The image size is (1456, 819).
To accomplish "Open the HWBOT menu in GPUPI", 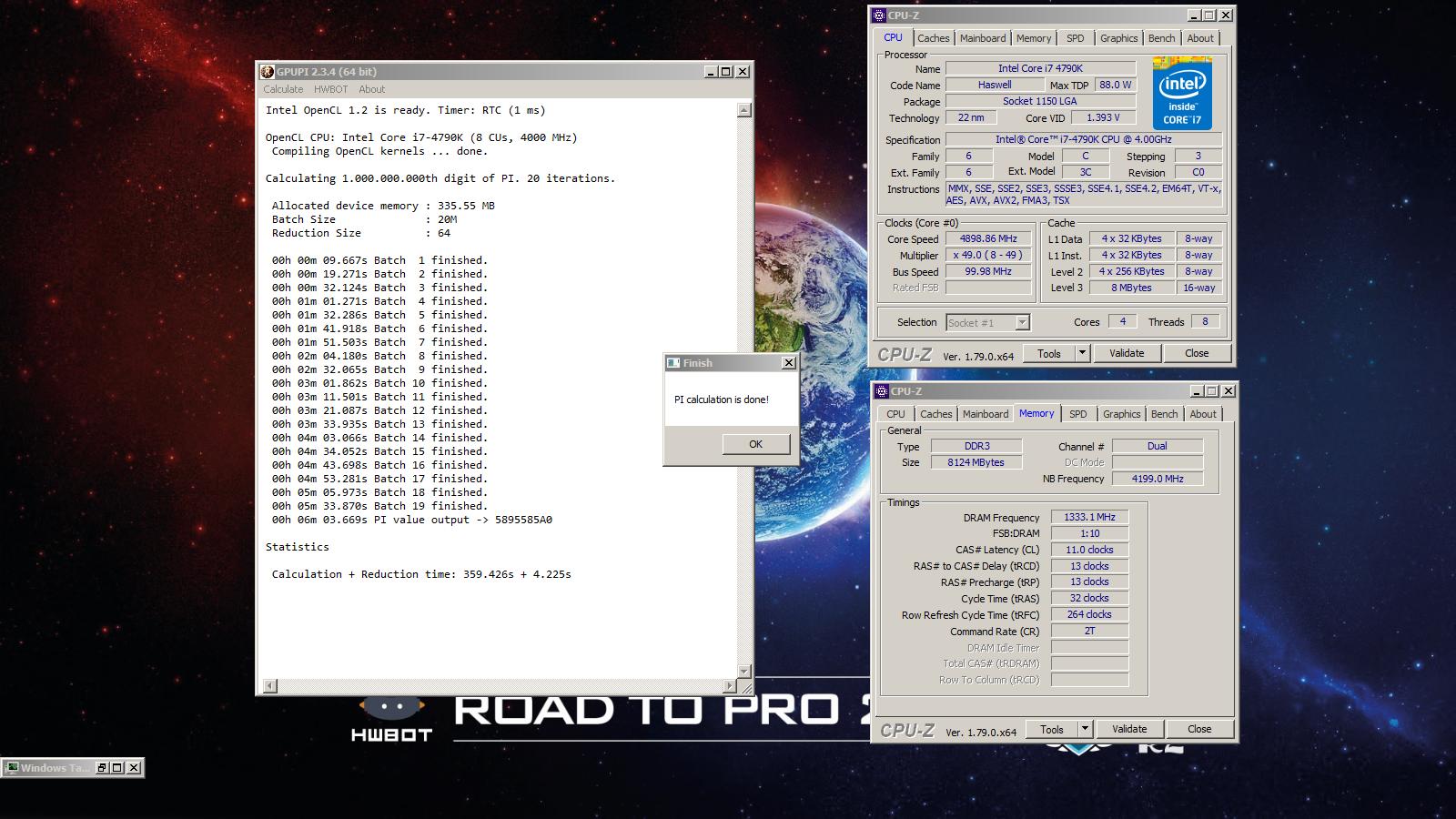I will (330, 89).
